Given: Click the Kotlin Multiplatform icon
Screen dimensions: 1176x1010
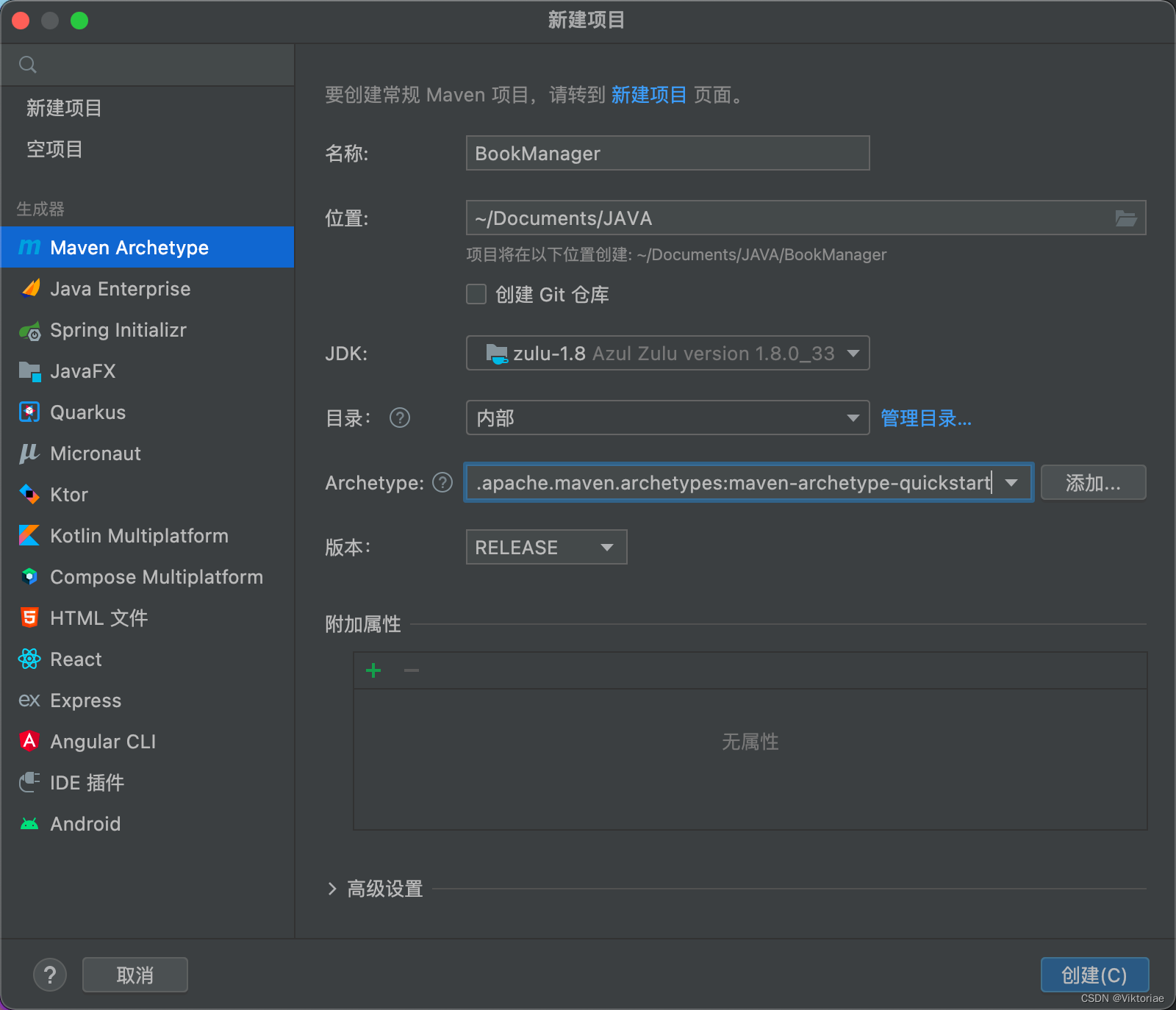Looking at the screenshot, I should point(29,535).
